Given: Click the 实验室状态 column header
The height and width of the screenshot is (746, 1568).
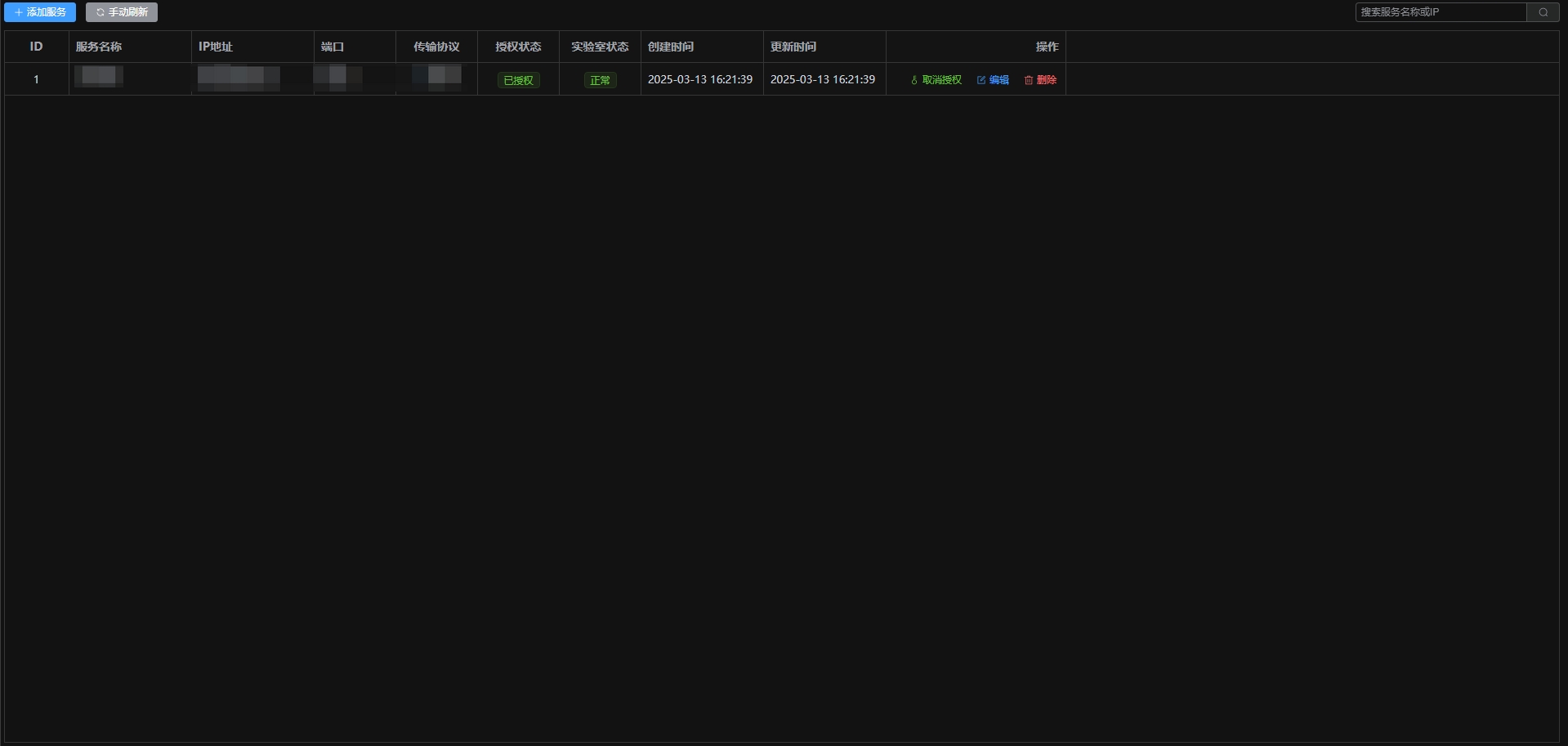Looking at the screenshot, I should coord(600,47).
